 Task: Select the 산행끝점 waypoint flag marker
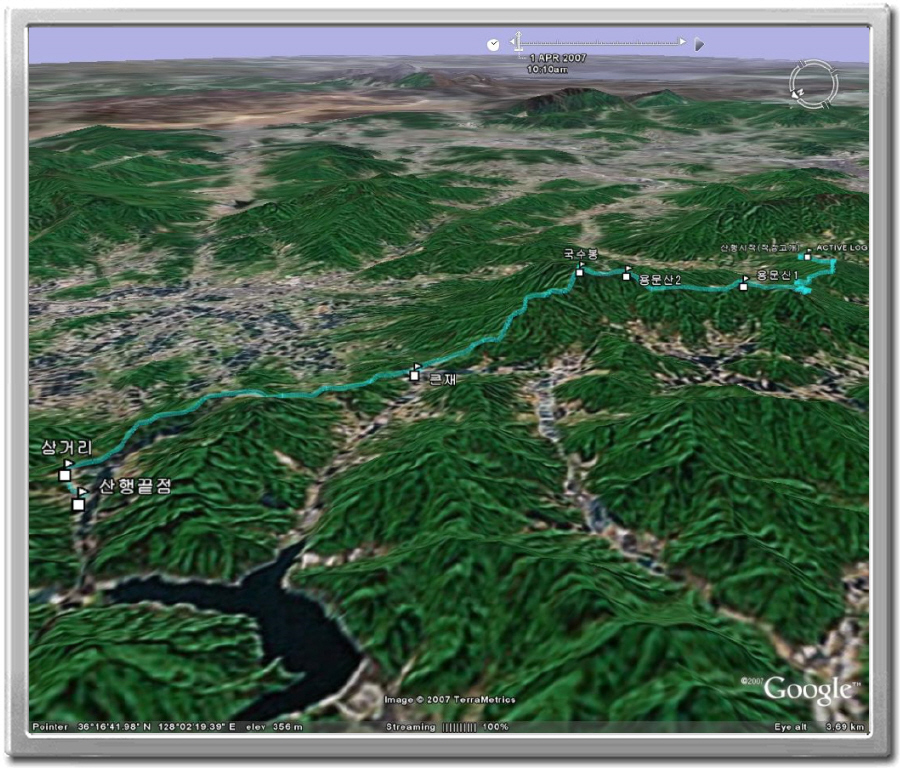[79, 499]
